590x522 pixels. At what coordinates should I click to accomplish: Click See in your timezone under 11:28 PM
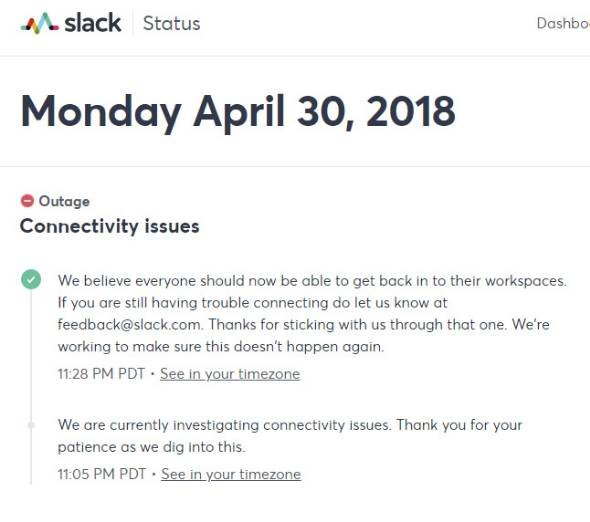[x=230, y=374]
